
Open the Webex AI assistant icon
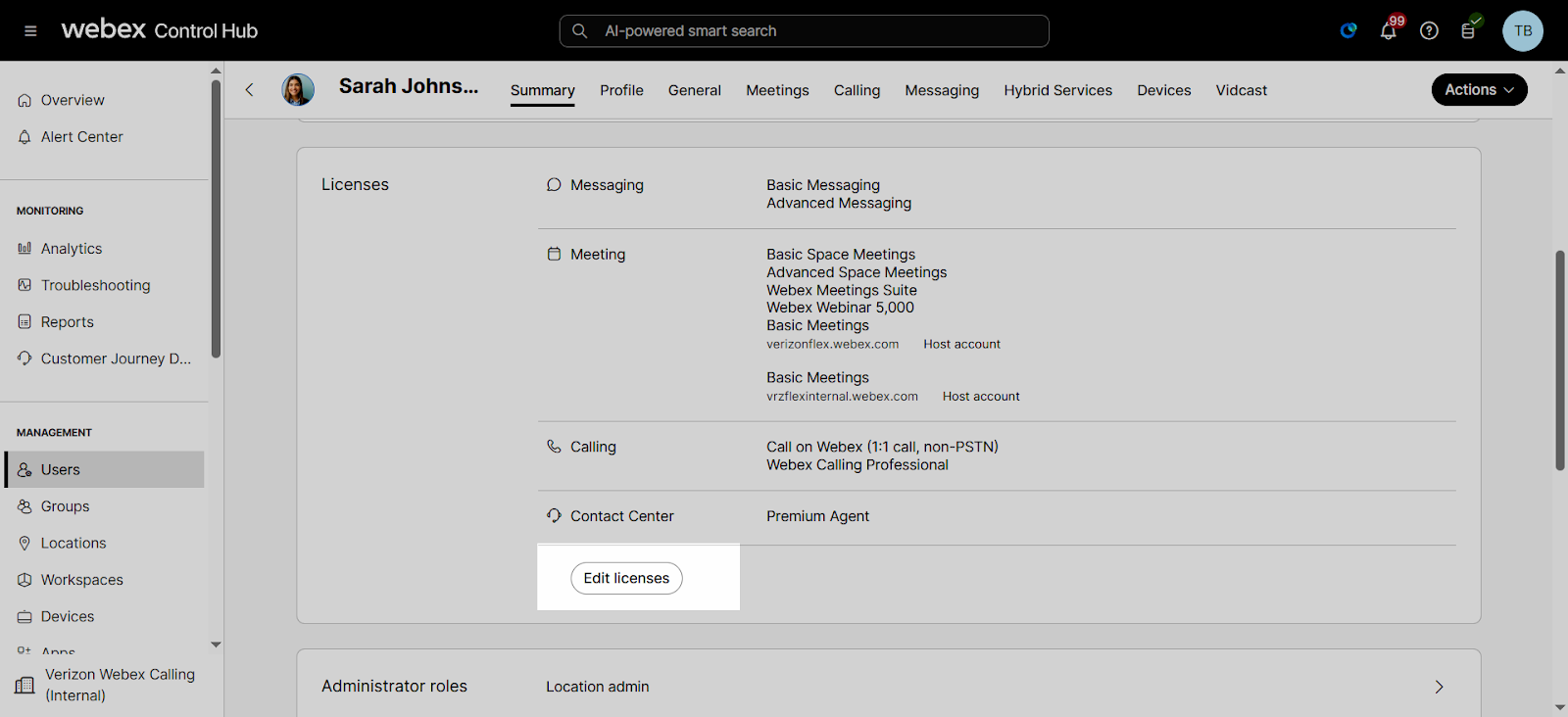[x=1348, y=31]
